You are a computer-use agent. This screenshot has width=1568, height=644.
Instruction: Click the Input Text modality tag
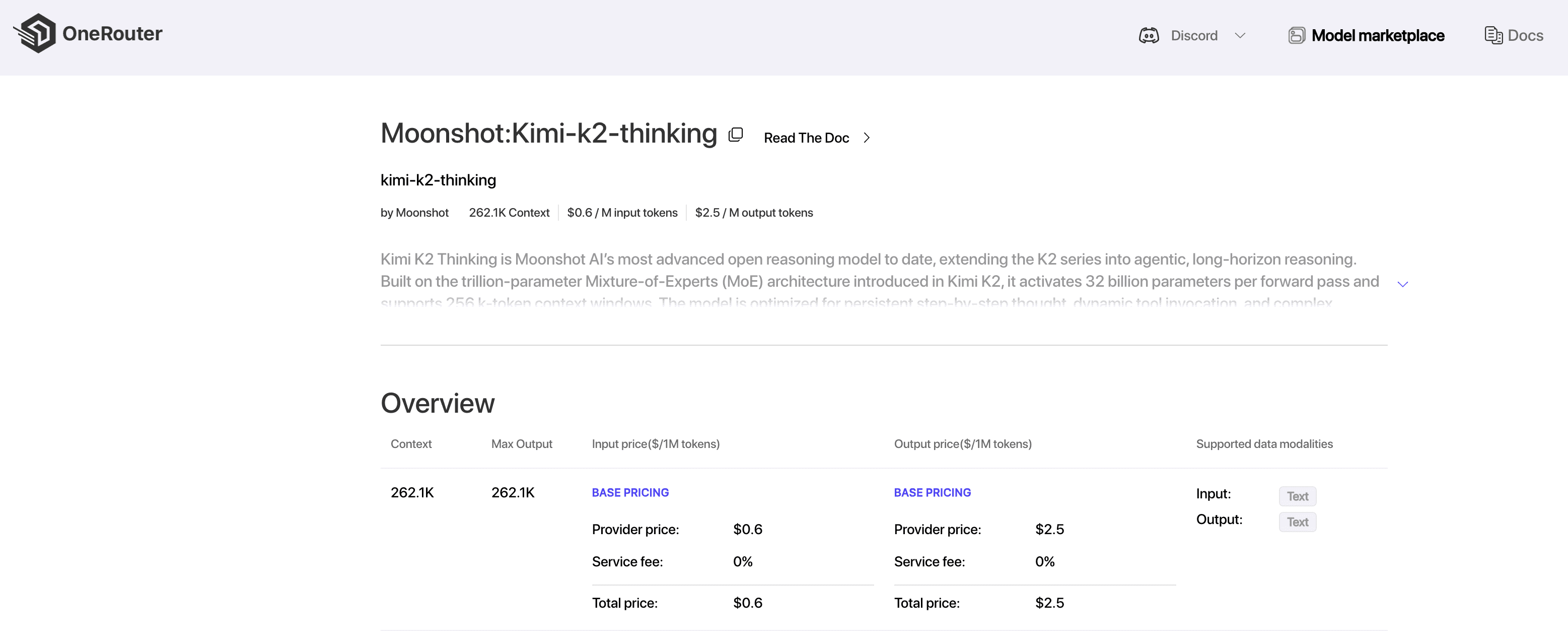coord(1297,496)
